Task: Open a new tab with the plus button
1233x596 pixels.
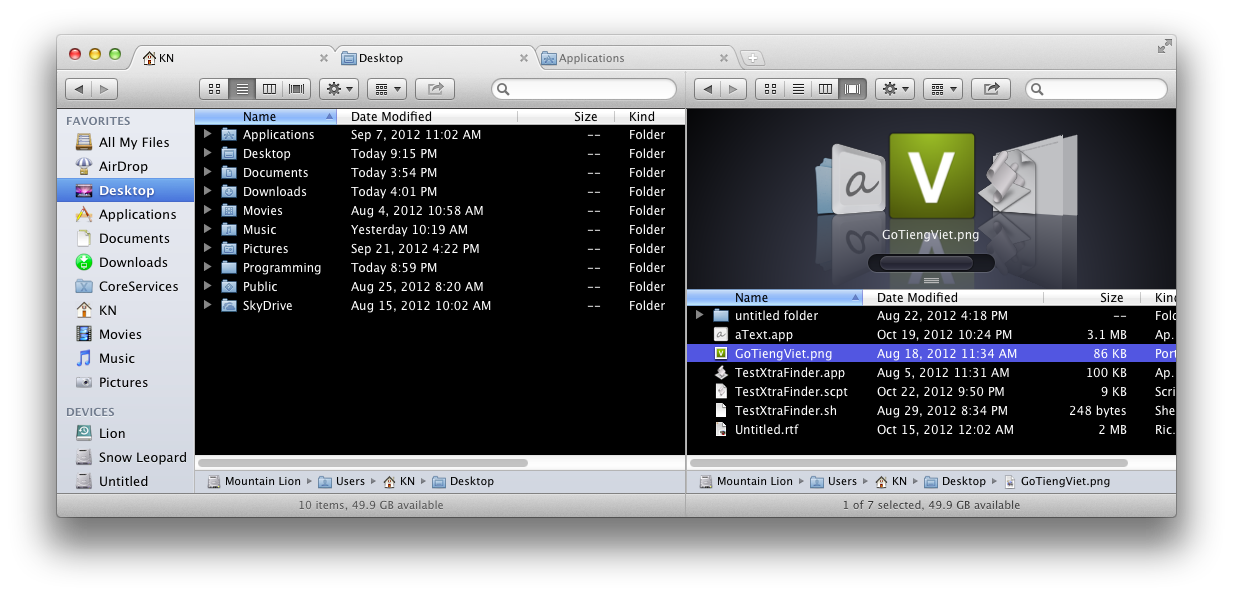Action: (x=752, y=58)
